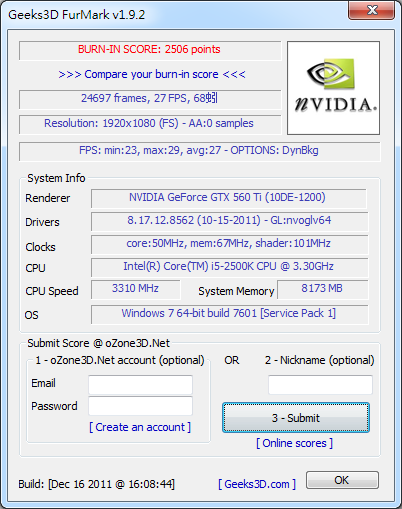402x509 pixels.
Task: Click the Geeks3D FurMark v1.9.2 title bar text
Action: click(77, 15)
